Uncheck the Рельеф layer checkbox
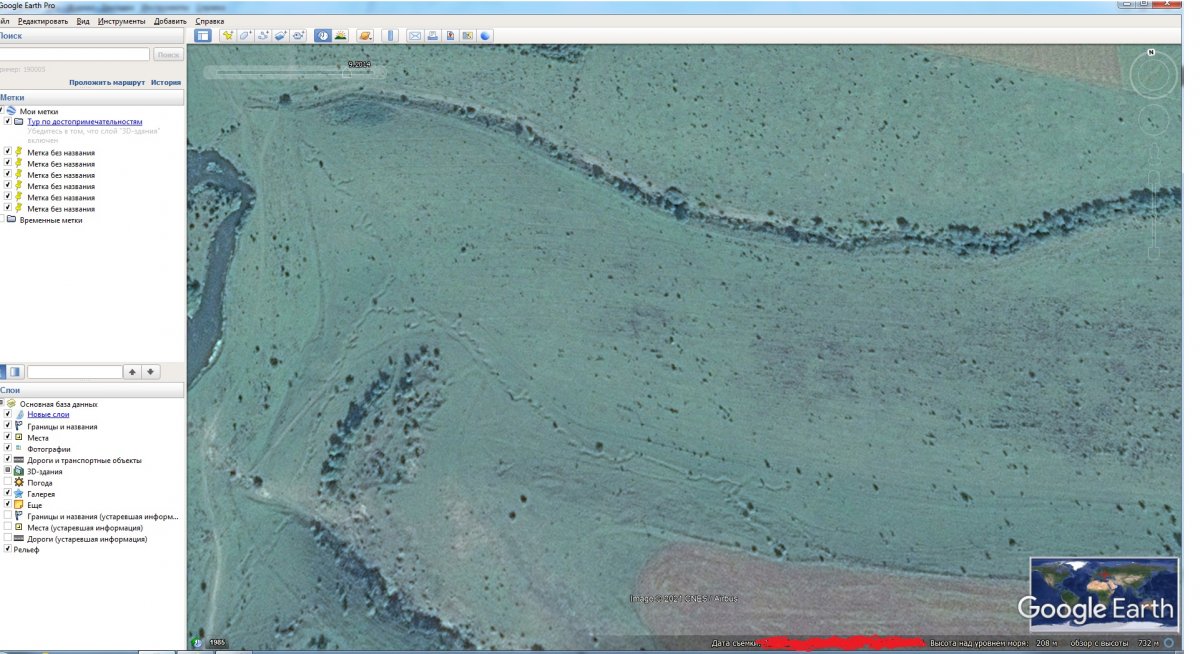 pyautogui.click(x=8, y=549)
